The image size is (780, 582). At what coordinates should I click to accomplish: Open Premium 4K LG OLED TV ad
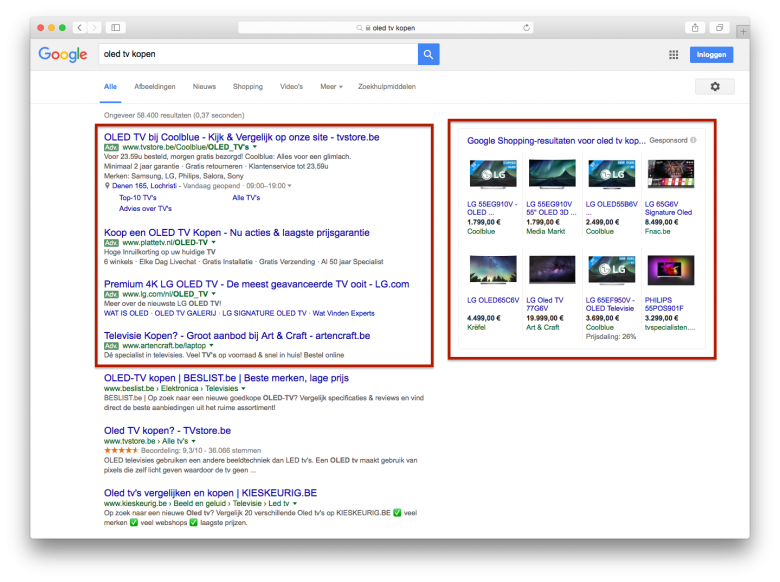[x=257, y=284]
